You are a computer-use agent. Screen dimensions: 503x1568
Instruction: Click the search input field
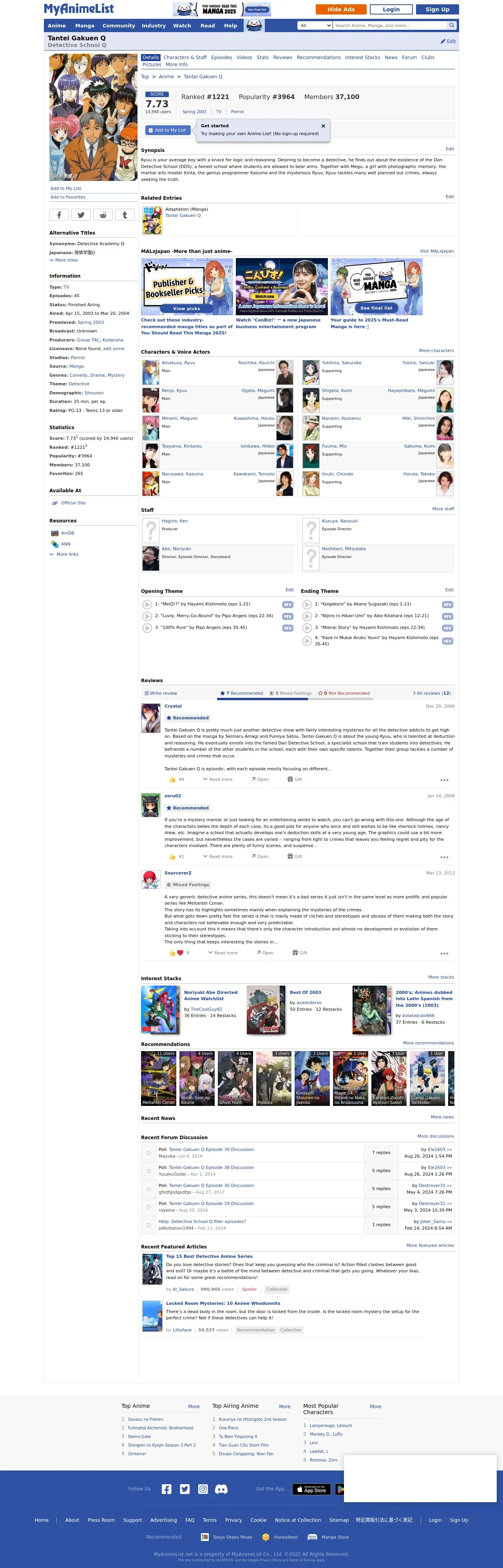coord(390,25)
